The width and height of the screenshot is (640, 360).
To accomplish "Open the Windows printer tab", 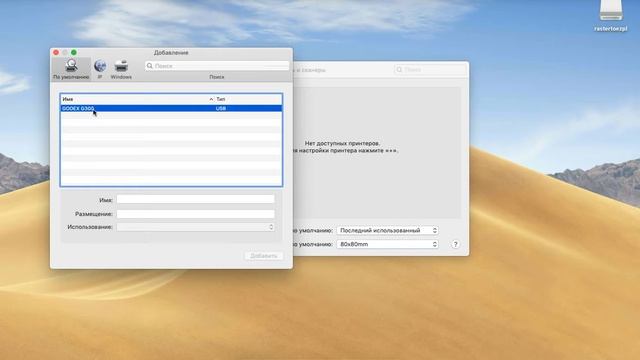I will coord(121,69).
